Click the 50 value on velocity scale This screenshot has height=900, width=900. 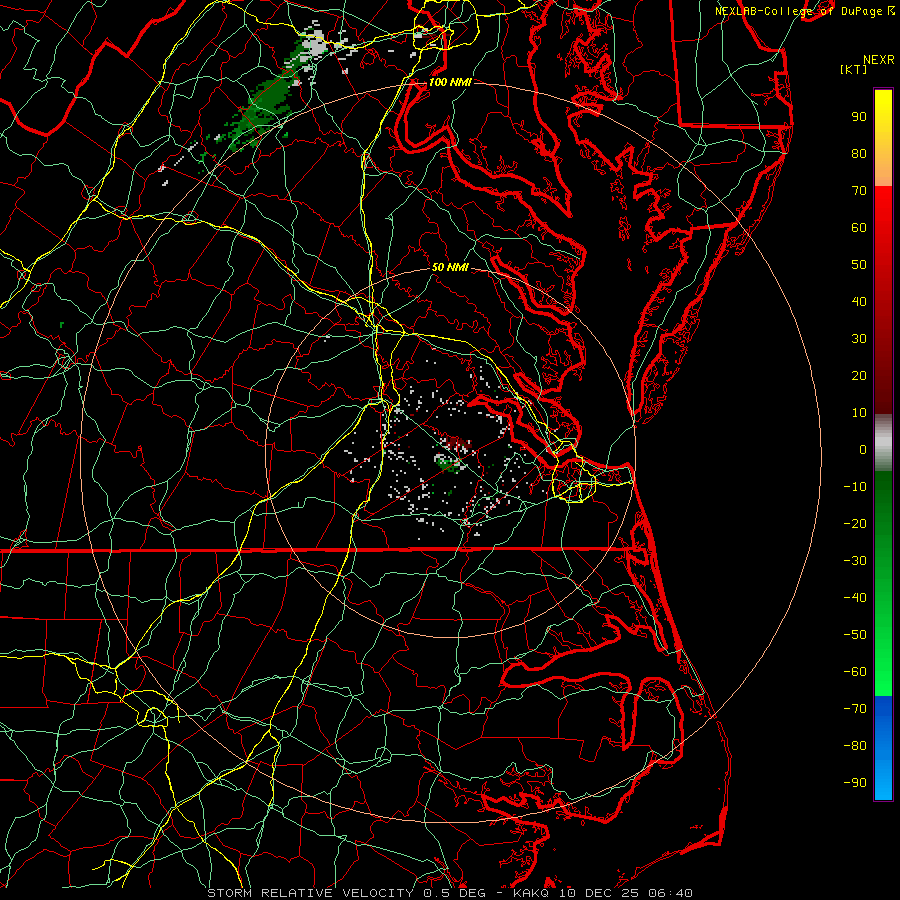pos(859,265)
